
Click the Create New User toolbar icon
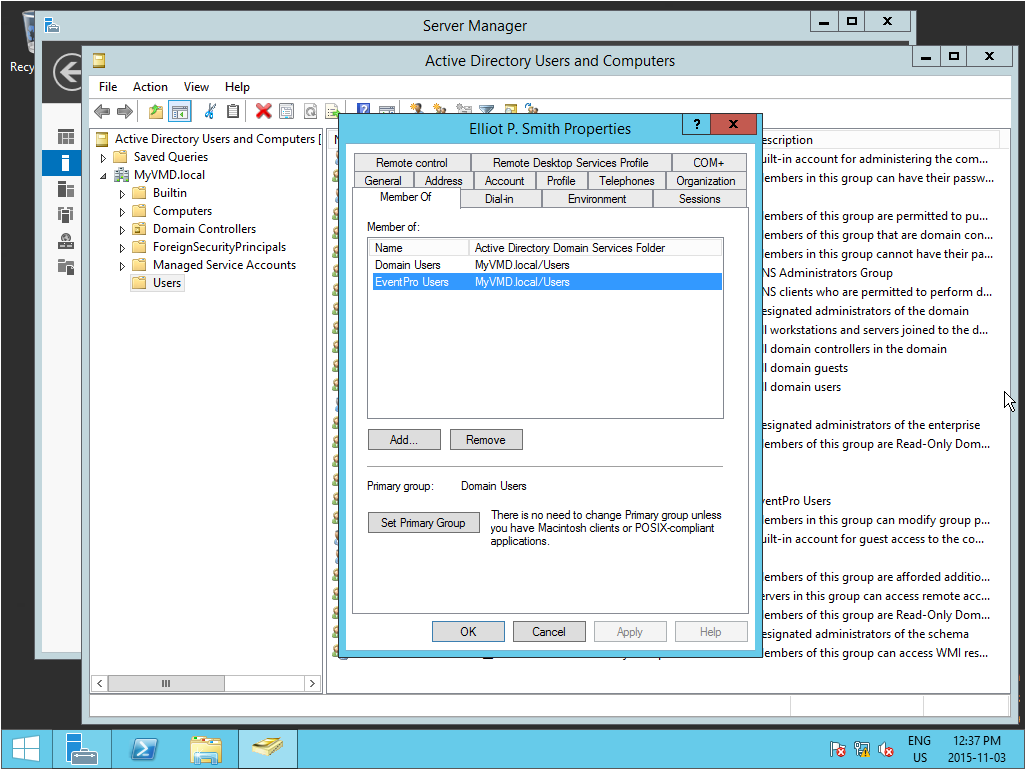tap(416, 109)
